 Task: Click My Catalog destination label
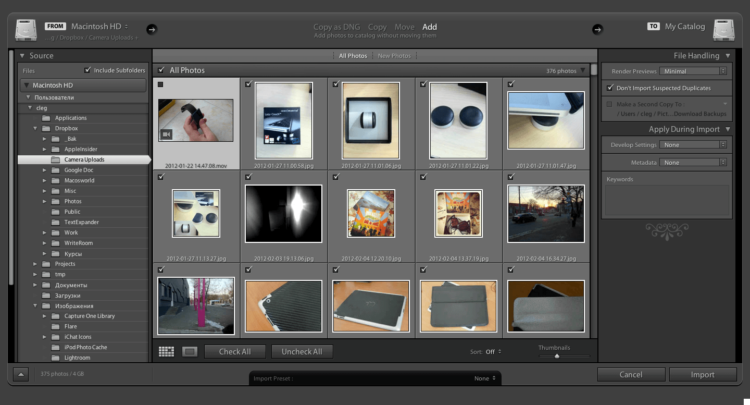click(684, 26)
